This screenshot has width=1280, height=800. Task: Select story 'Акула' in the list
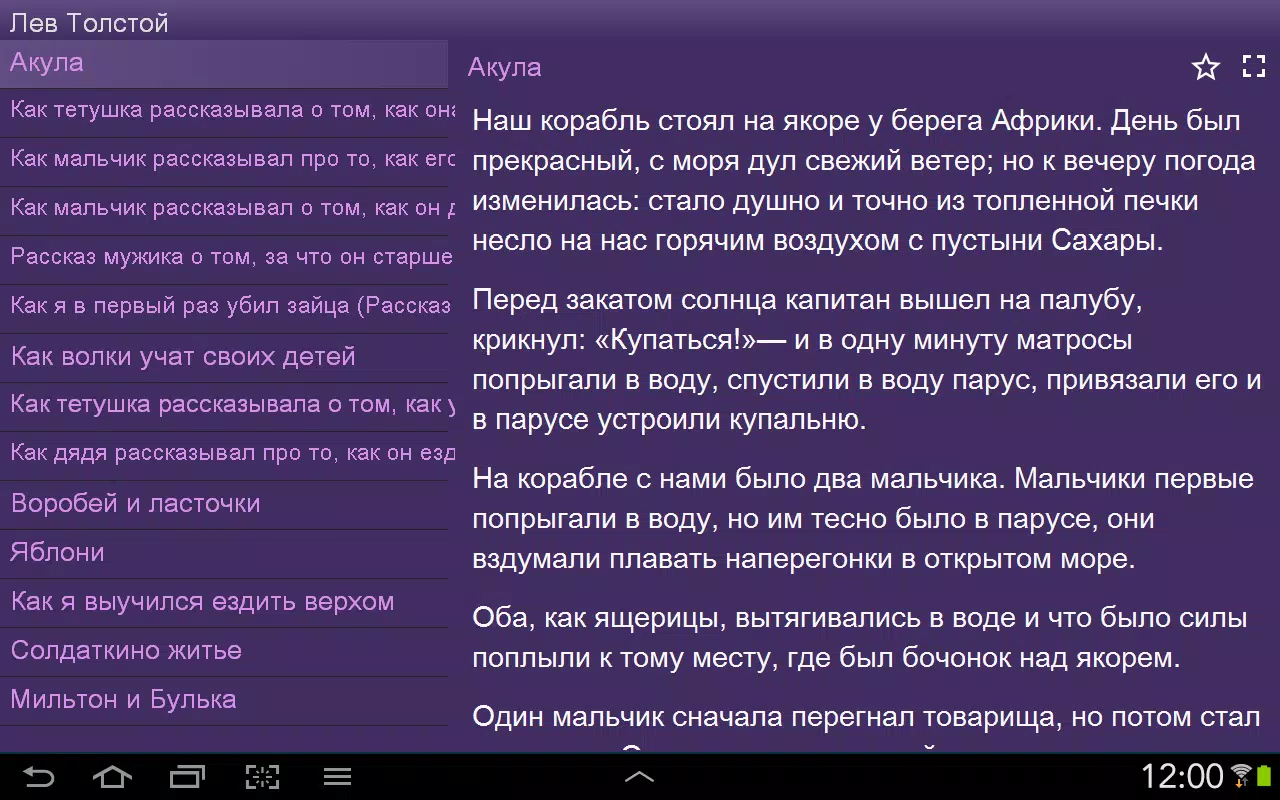point(224,63)
